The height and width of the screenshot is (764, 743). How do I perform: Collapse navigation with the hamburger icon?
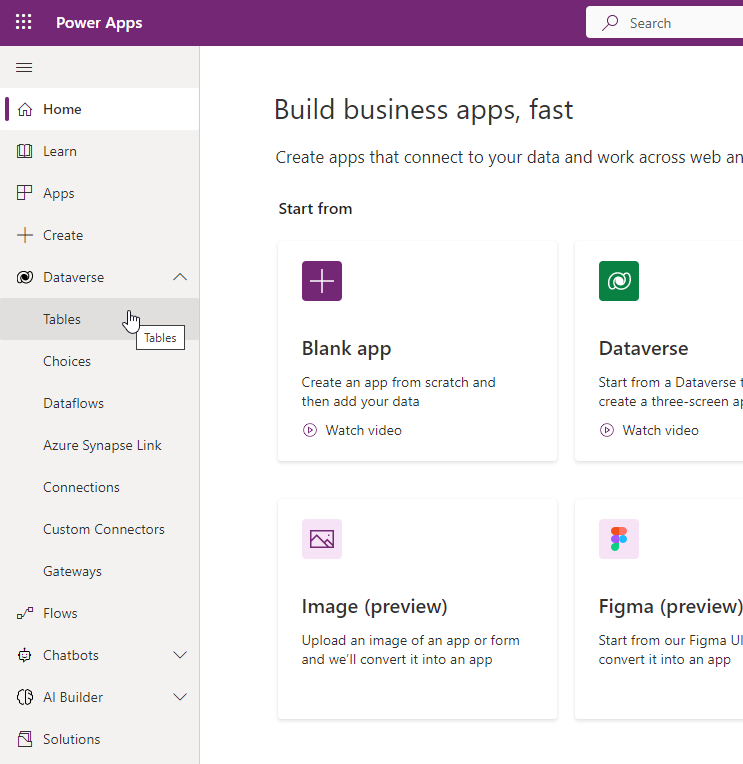[24, 67]
